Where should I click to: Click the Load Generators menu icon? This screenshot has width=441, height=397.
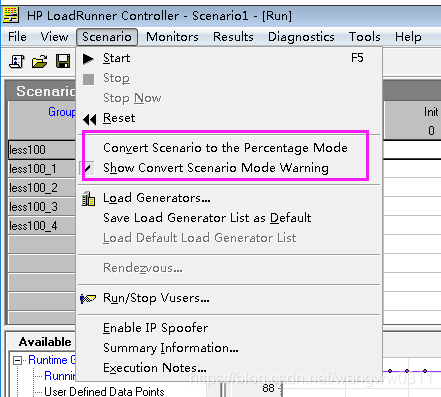tap(88, 198)
